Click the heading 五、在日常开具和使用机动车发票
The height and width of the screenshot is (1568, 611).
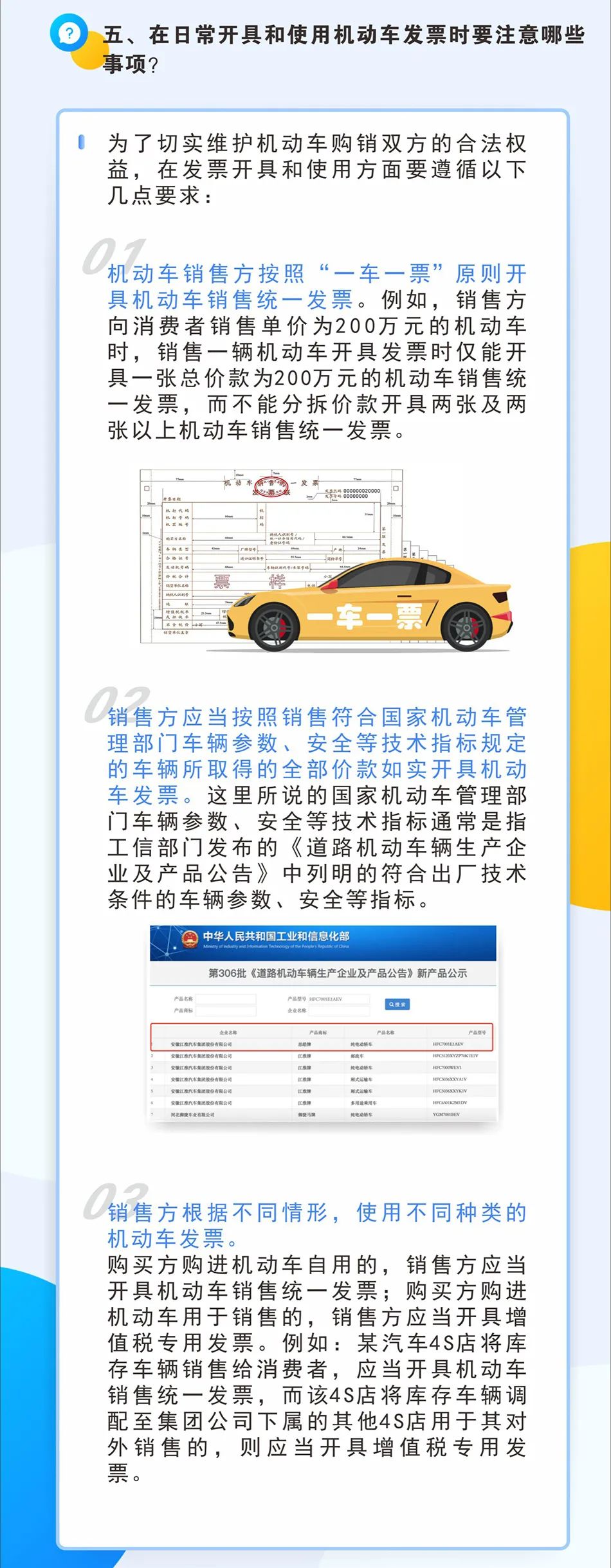click(343, 36)
